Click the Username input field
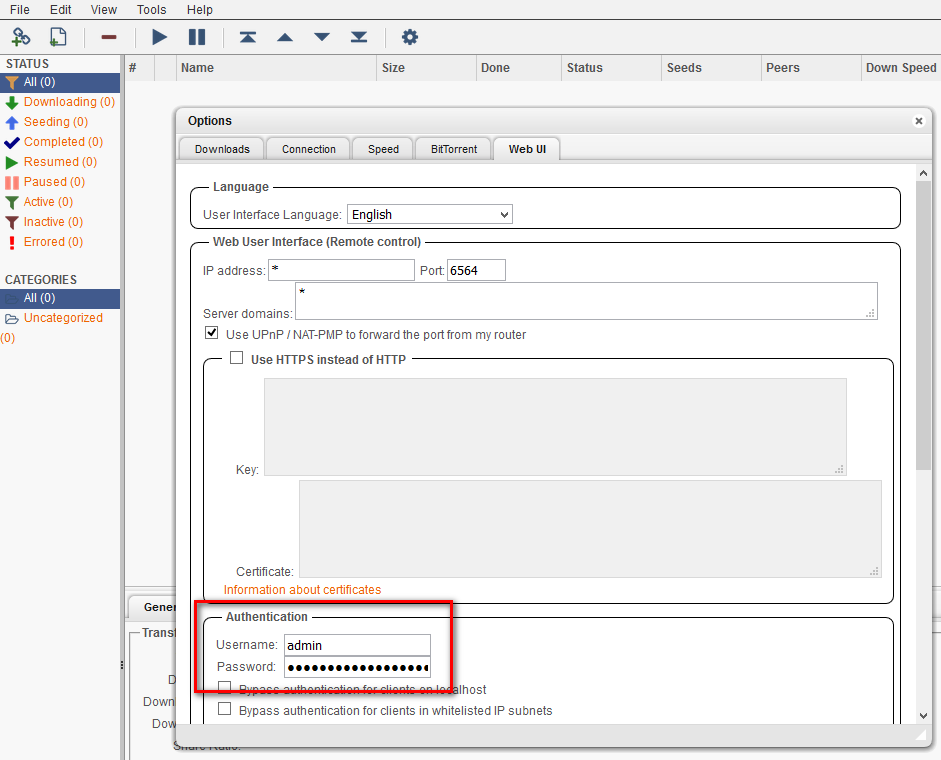 pyautogui.click(x=357, y=645)
